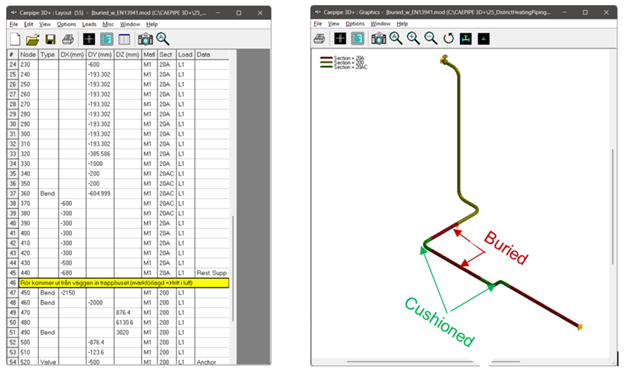Open the View menu in Graphics window
This screenshot has height=374, width=624.
point(333,24)
